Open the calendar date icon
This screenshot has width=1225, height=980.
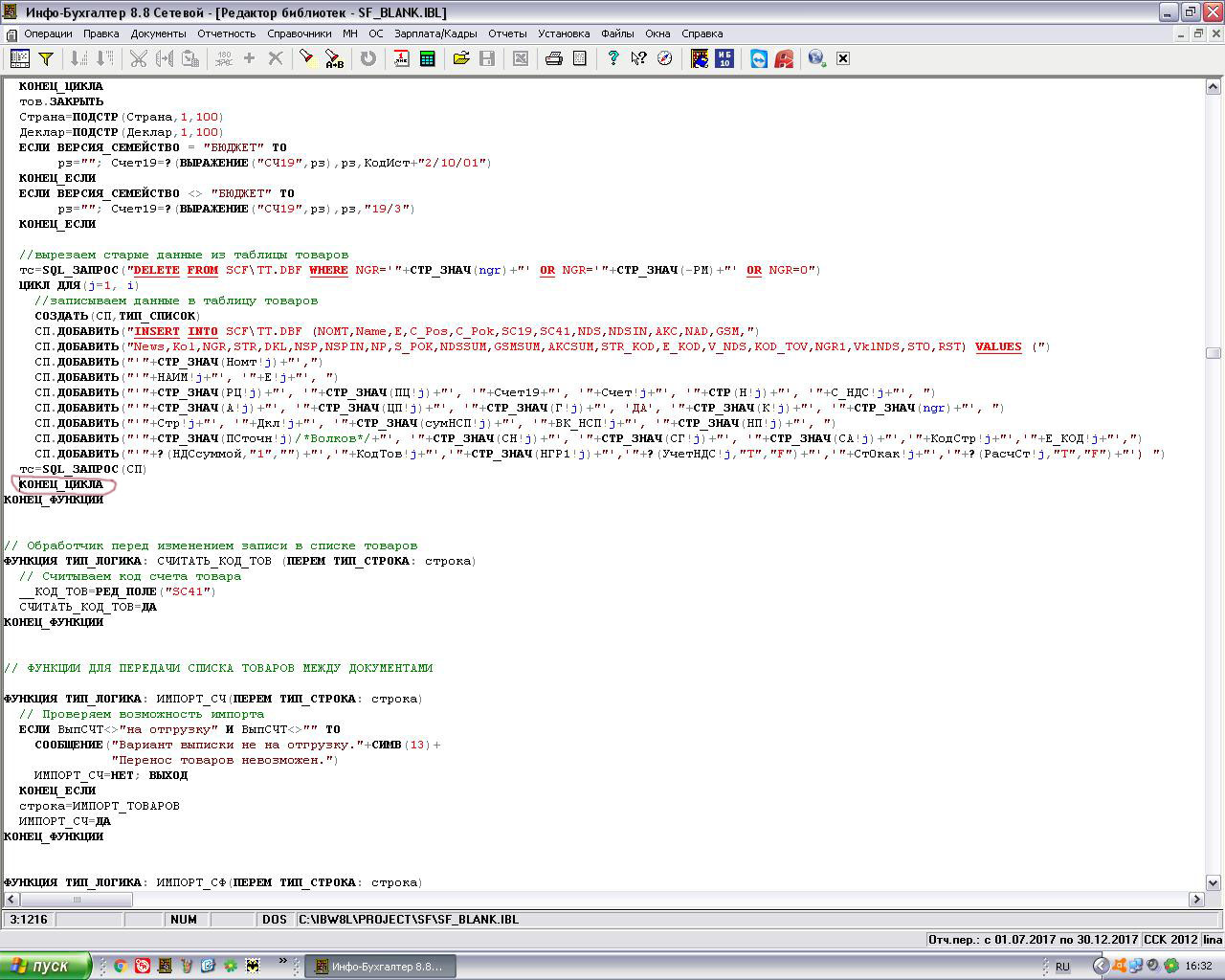(x=401, y=58)
